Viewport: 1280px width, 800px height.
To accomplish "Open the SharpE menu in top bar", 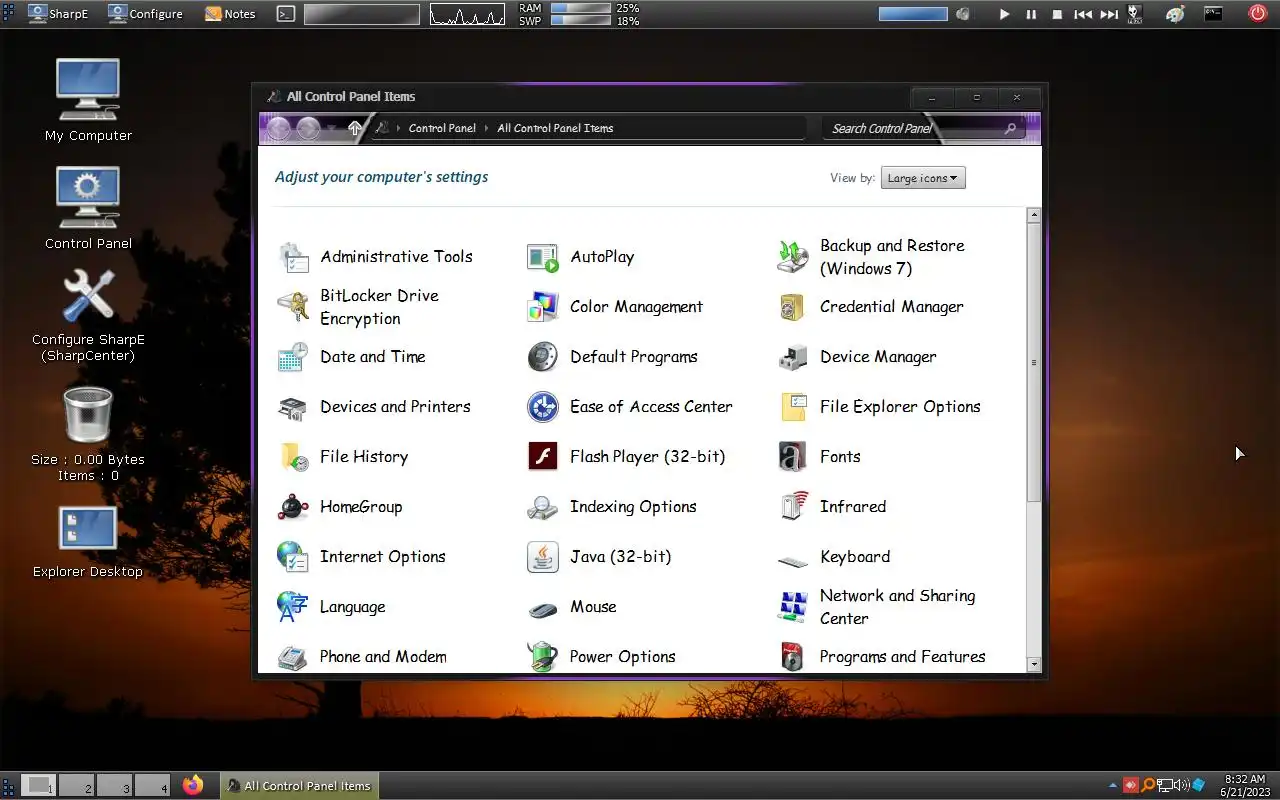I will (x=59, y=14).
